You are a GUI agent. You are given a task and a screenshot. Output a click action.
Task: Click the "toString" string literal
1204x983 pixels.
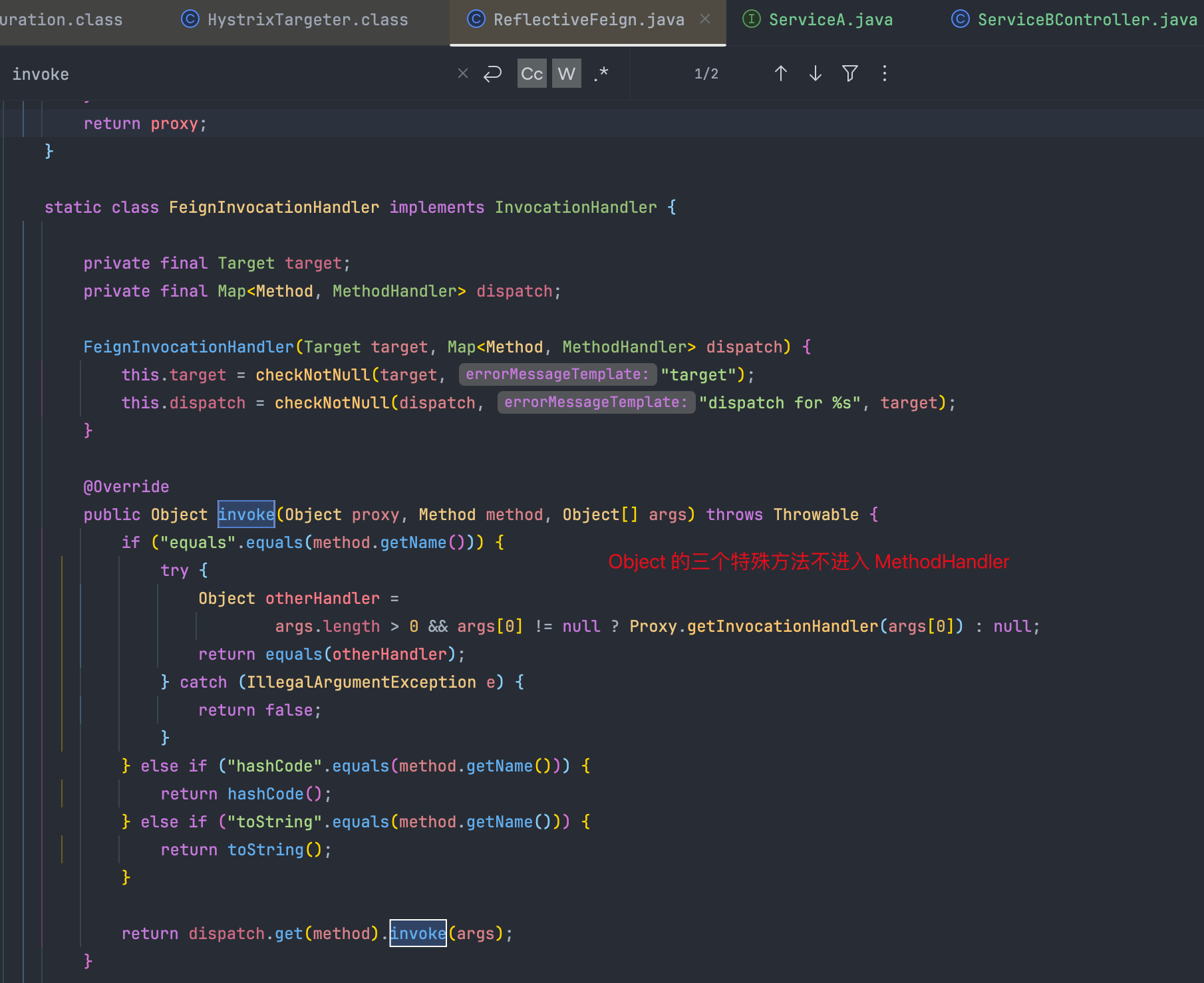[x=275, y=821]
